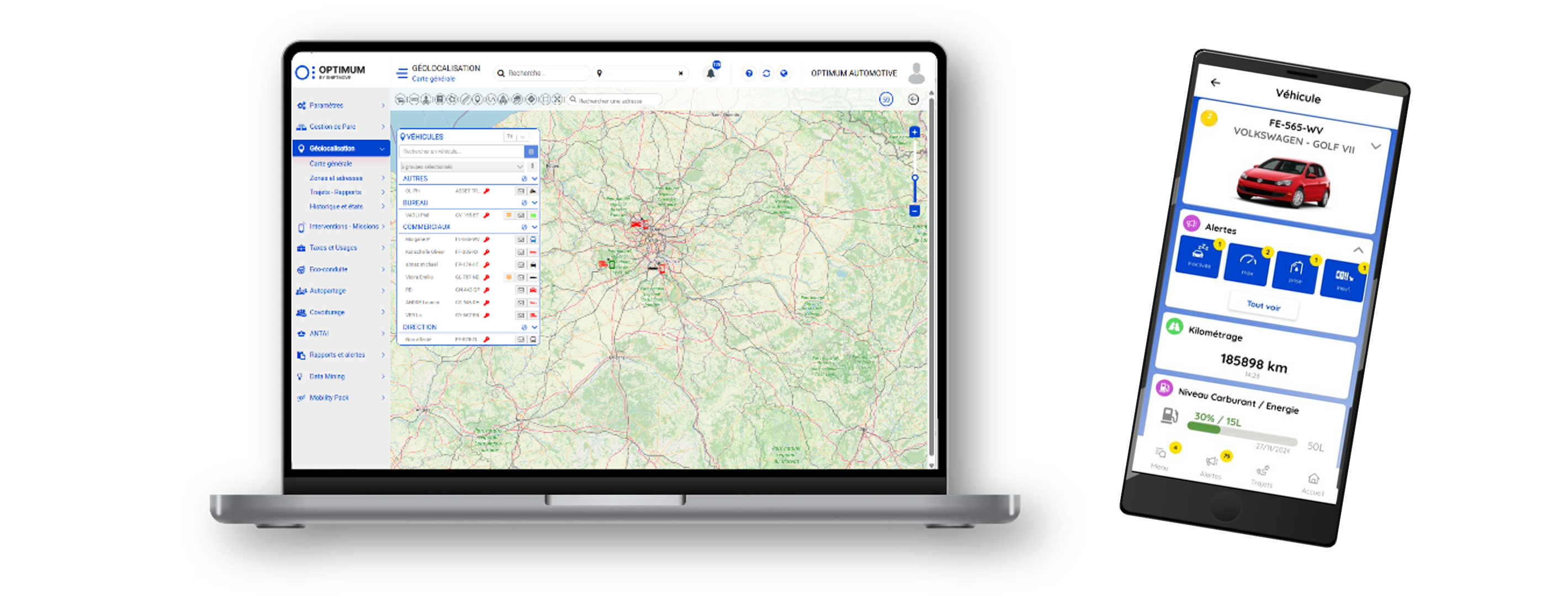This screenshot has height=596, width=1568.
Task: Click the globe language icon
Action: click(784, 73)
